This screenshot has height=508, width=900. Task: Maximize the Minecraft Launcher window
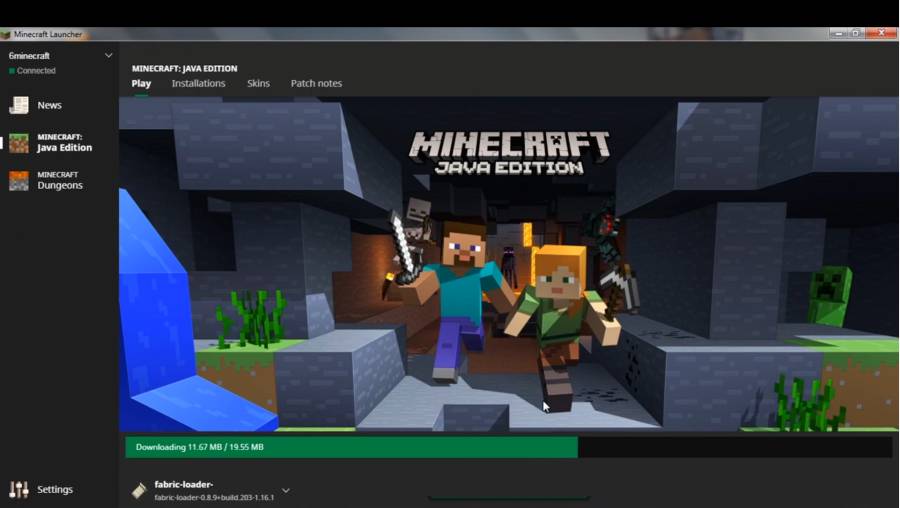856,34
